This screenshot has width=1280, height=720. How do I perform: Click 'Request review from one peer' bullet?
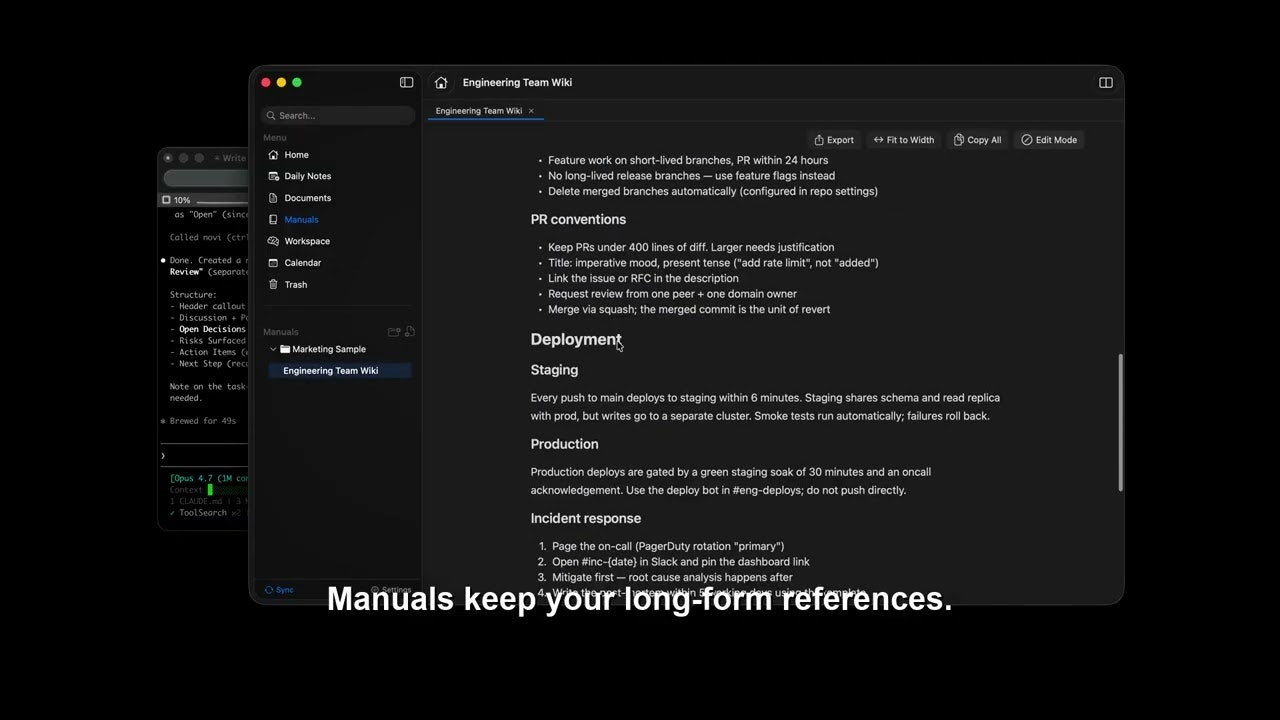coord(672,294)
